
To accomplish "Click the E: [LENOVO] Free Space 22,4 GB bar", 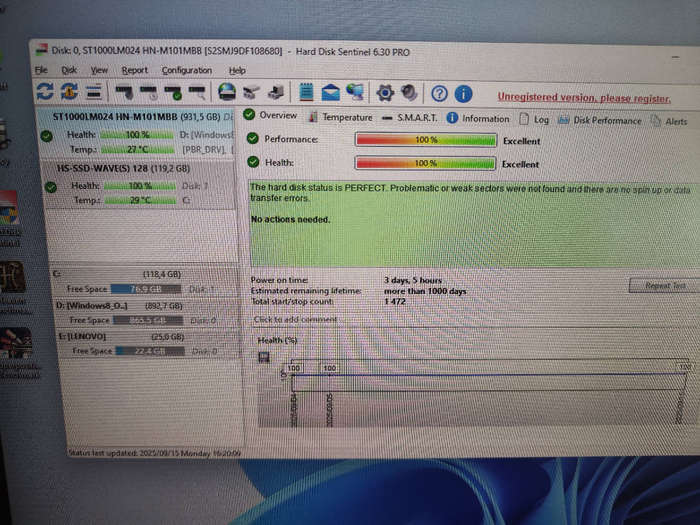I will tap(150, 351).
